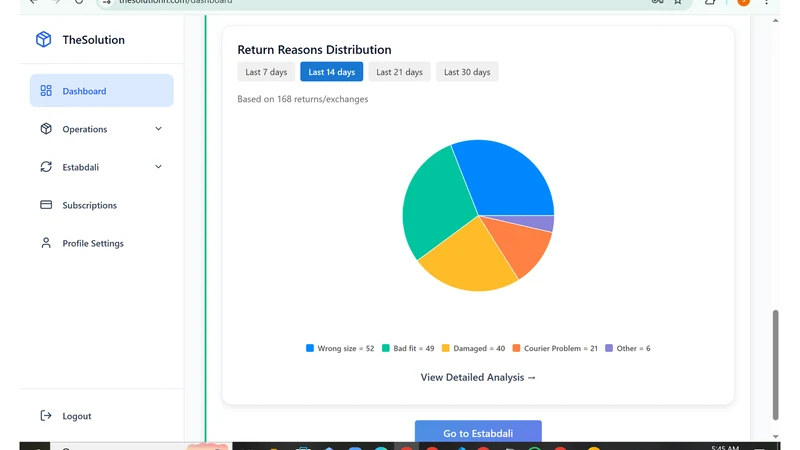Switch range to Last 30 days
Viewport: 800px width, 450px height.
(467, 72)
